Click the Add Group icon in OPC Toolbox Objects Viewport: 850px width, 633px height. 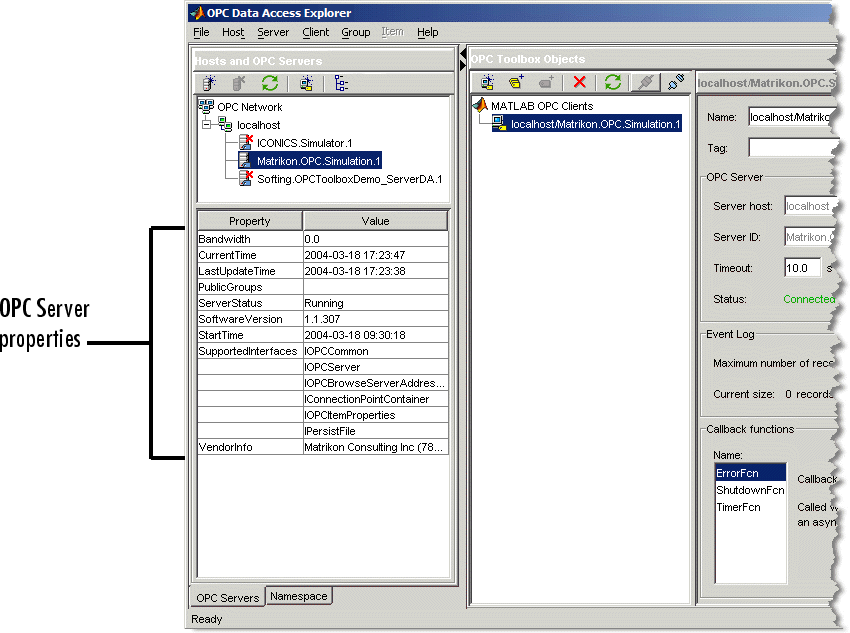[x=515, y=82]
